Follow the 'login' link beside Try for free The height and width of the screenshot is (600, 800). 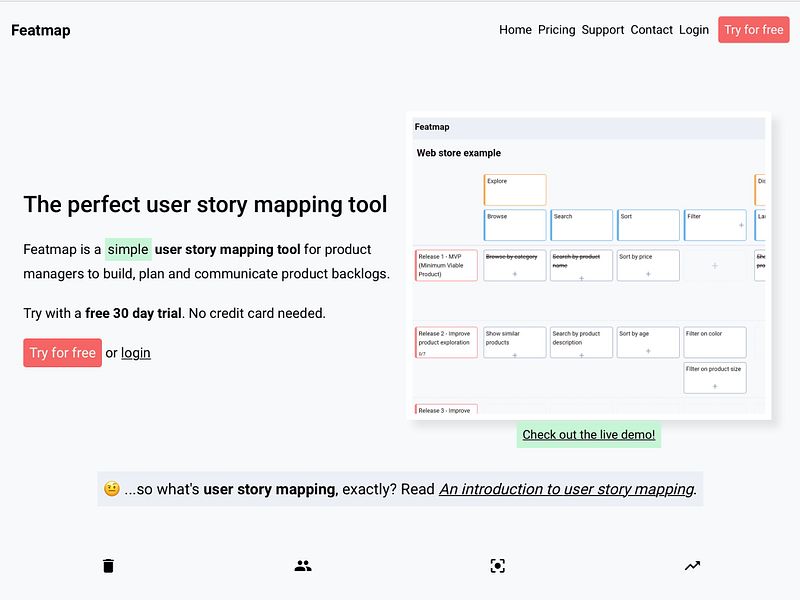[136, 353]
